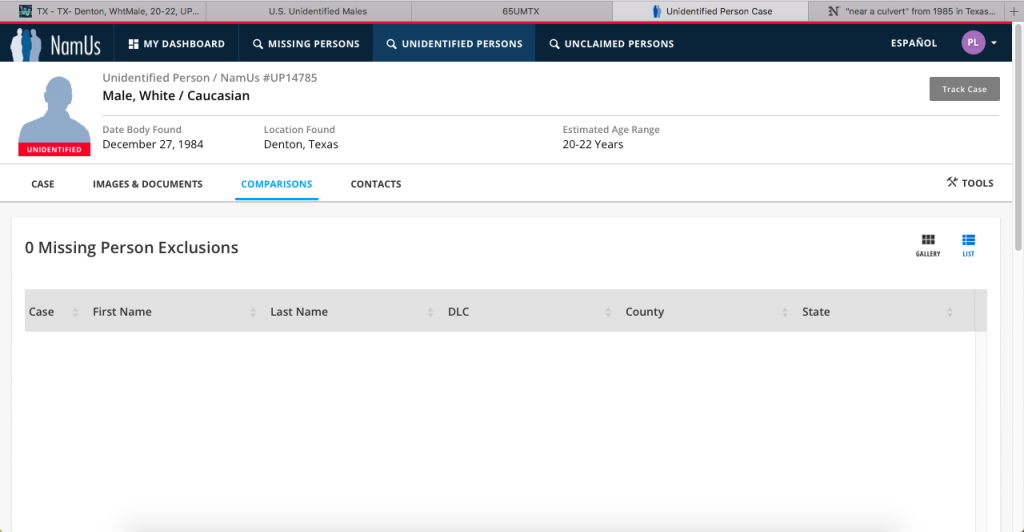Expand the user account dropdown arrow
This screenshot has height=532, width=1024.
tap(994, 44)
